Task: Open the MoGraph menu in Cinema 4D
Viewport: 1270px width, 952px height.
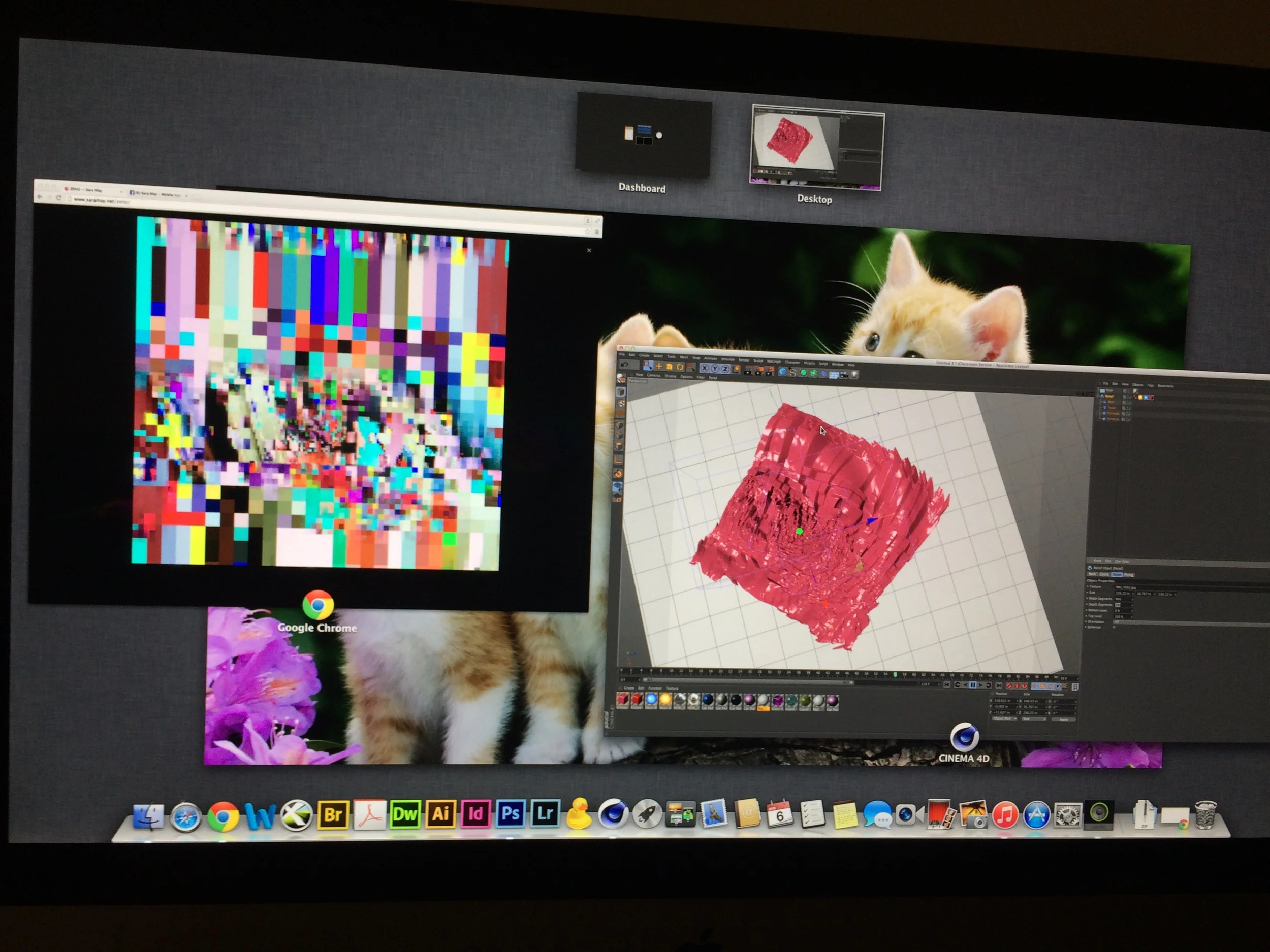Action: (773, 362)
